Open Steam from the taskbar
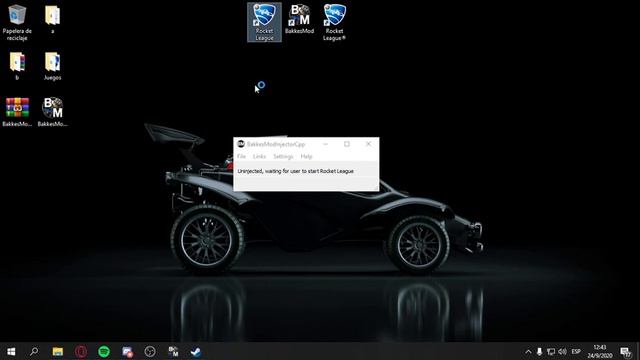Screen dimensions: 640x360 click(x=196, y=351)
